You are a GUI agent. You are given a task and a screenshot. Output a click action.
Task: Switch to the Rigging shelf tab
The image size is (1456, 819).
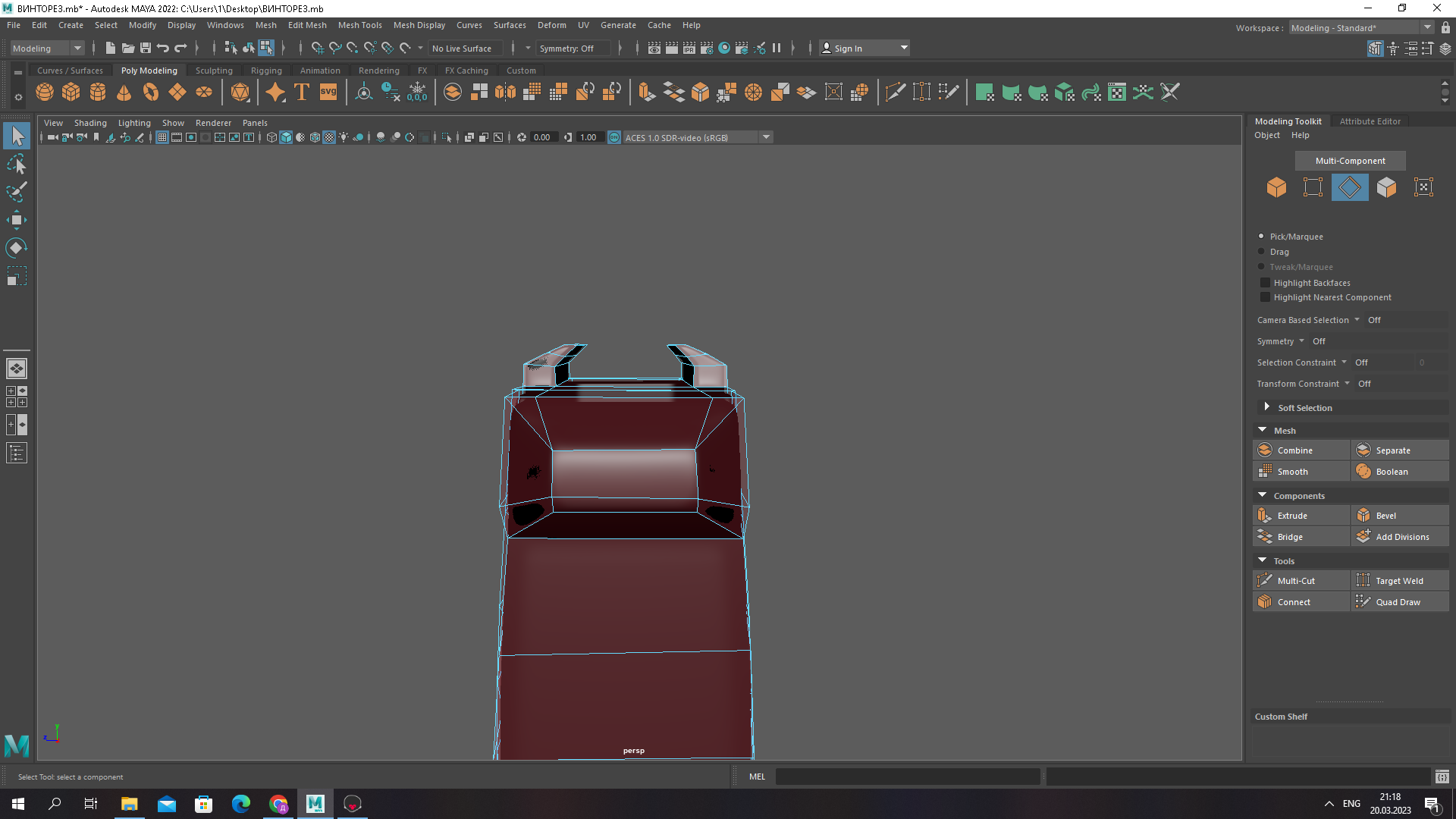(266, 71)
